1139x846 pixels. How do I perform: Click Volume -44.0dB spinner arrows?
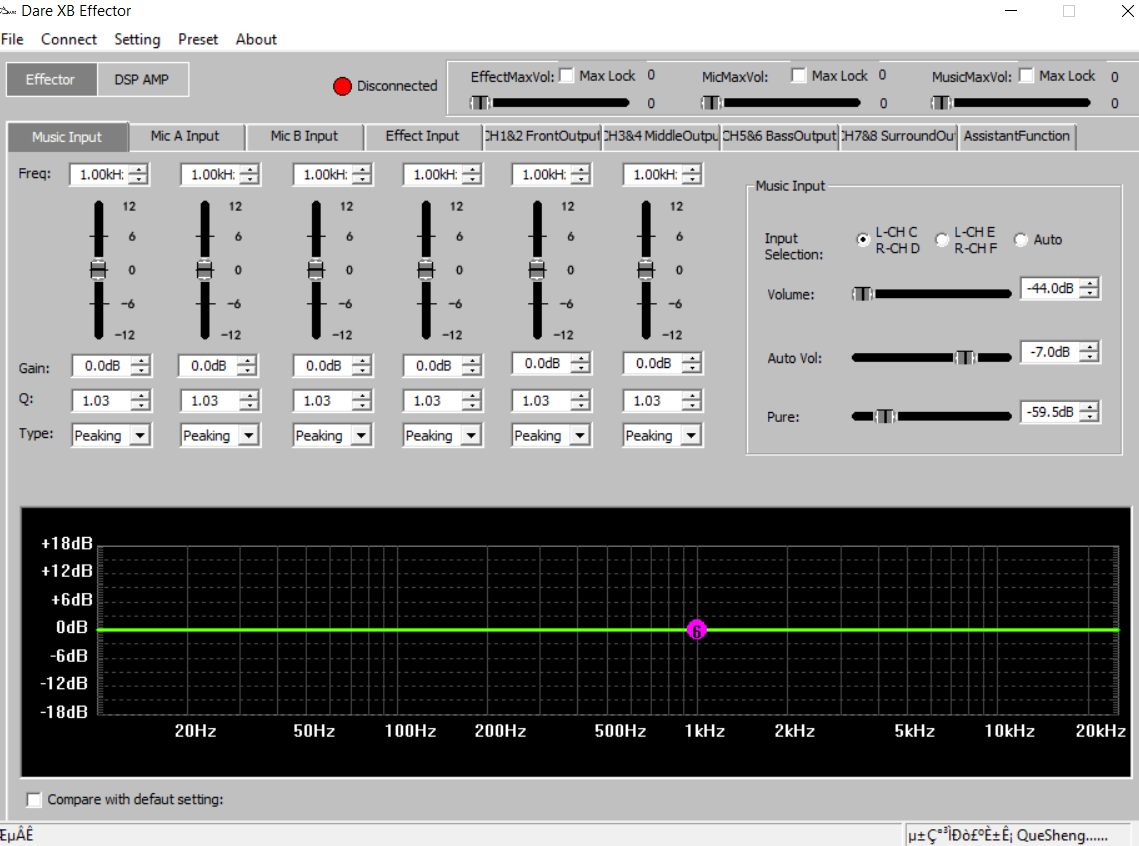(1089, 288)
